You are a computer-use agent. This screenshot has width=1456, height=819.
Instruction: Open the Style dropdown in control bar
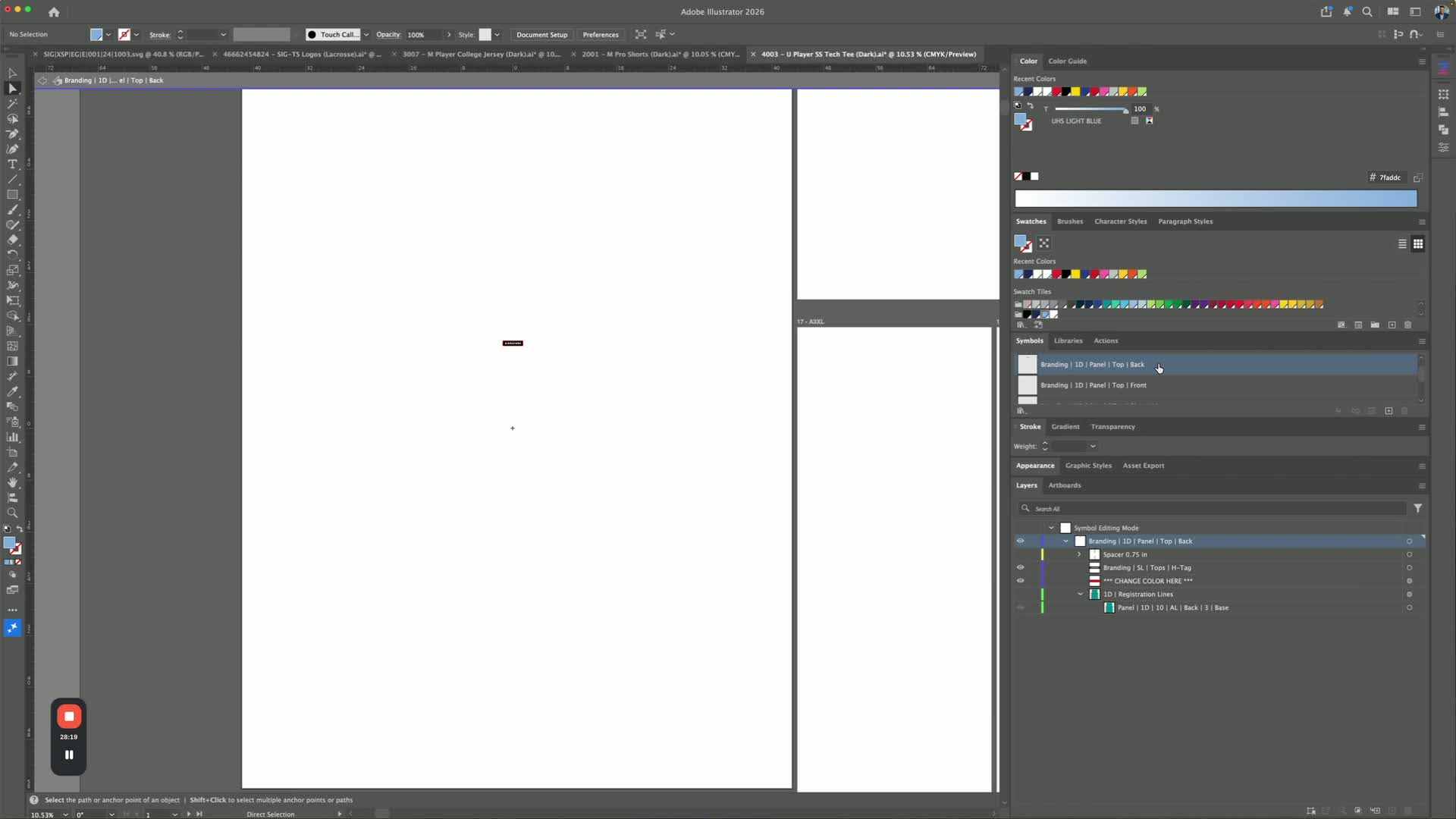(497, 35)
